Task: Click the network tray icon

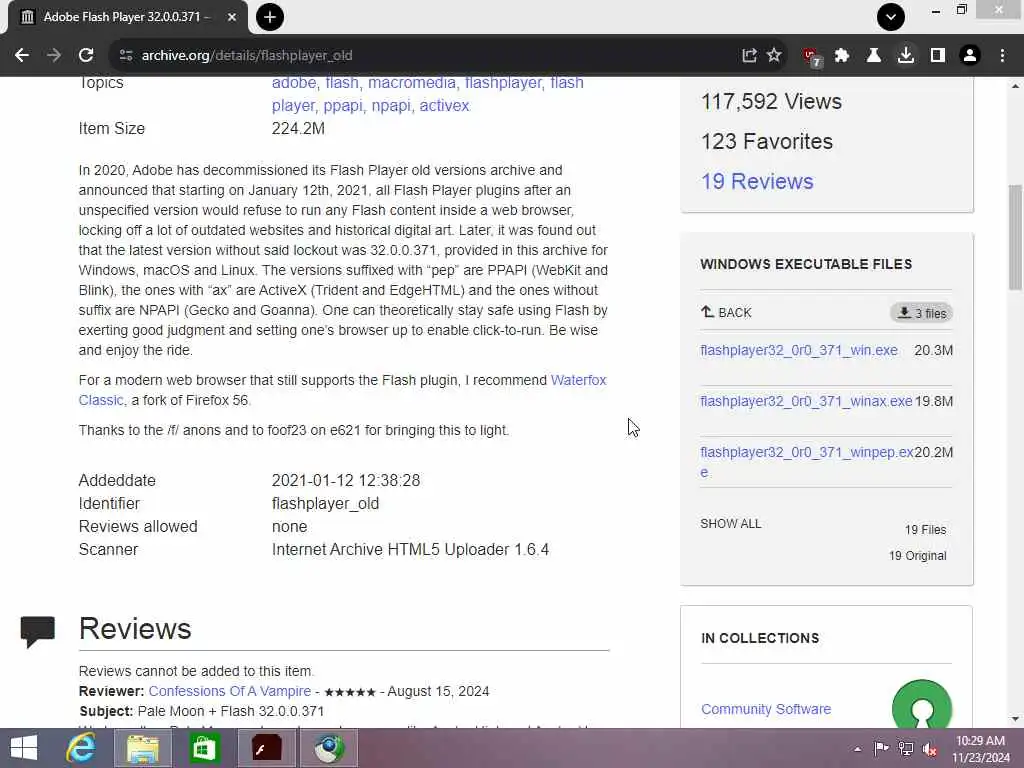Action: [905, 748]
